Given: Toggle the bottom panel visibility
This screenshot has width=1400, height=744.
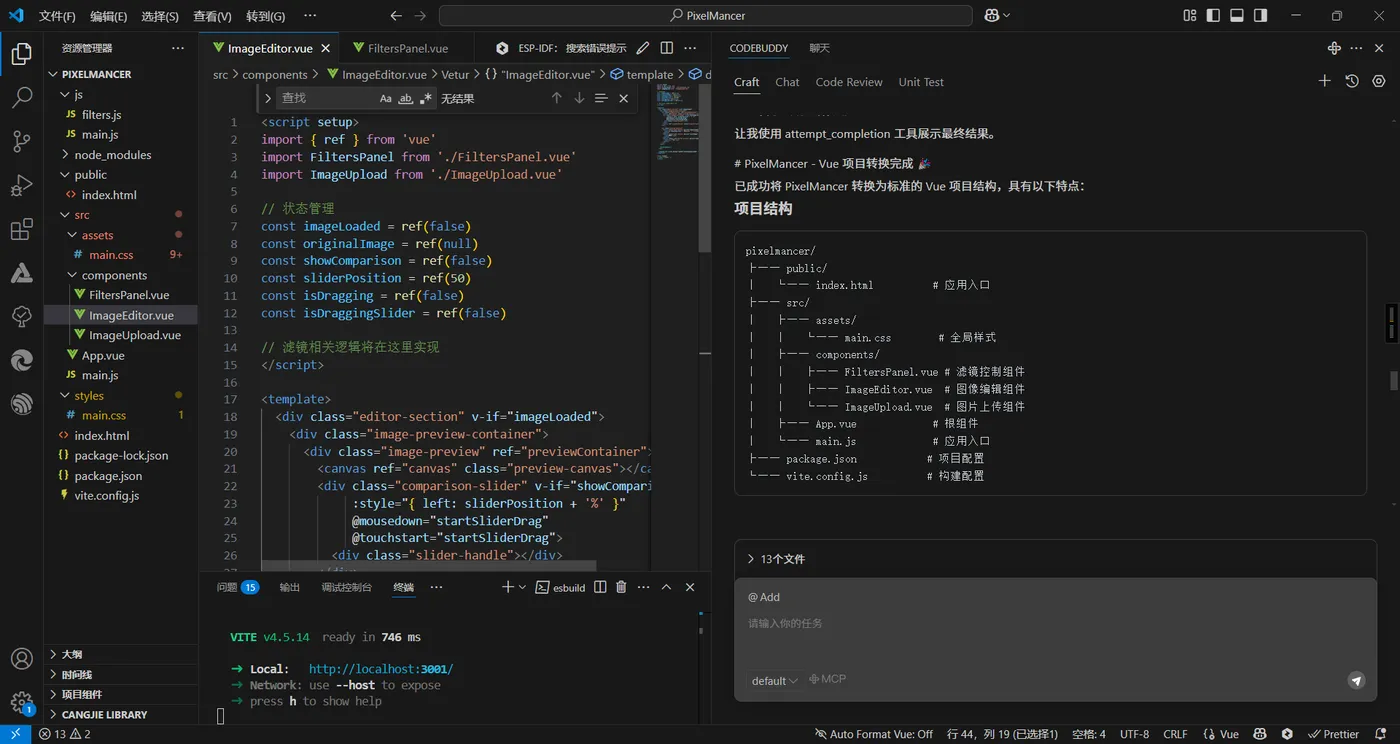Looking at the screenshot, I should point(1237,15).
